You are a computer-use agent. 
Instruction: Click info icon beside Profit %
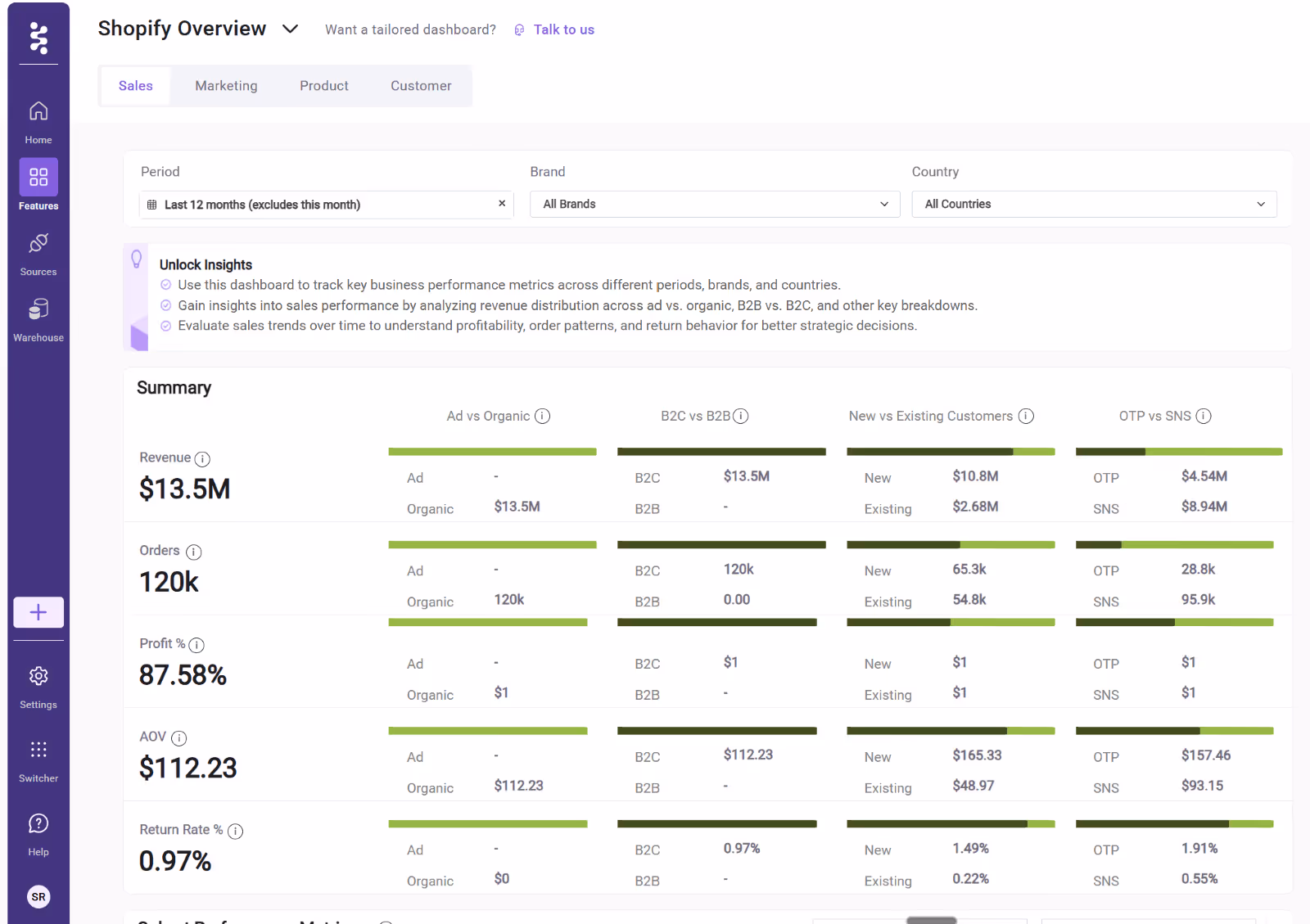196,646
